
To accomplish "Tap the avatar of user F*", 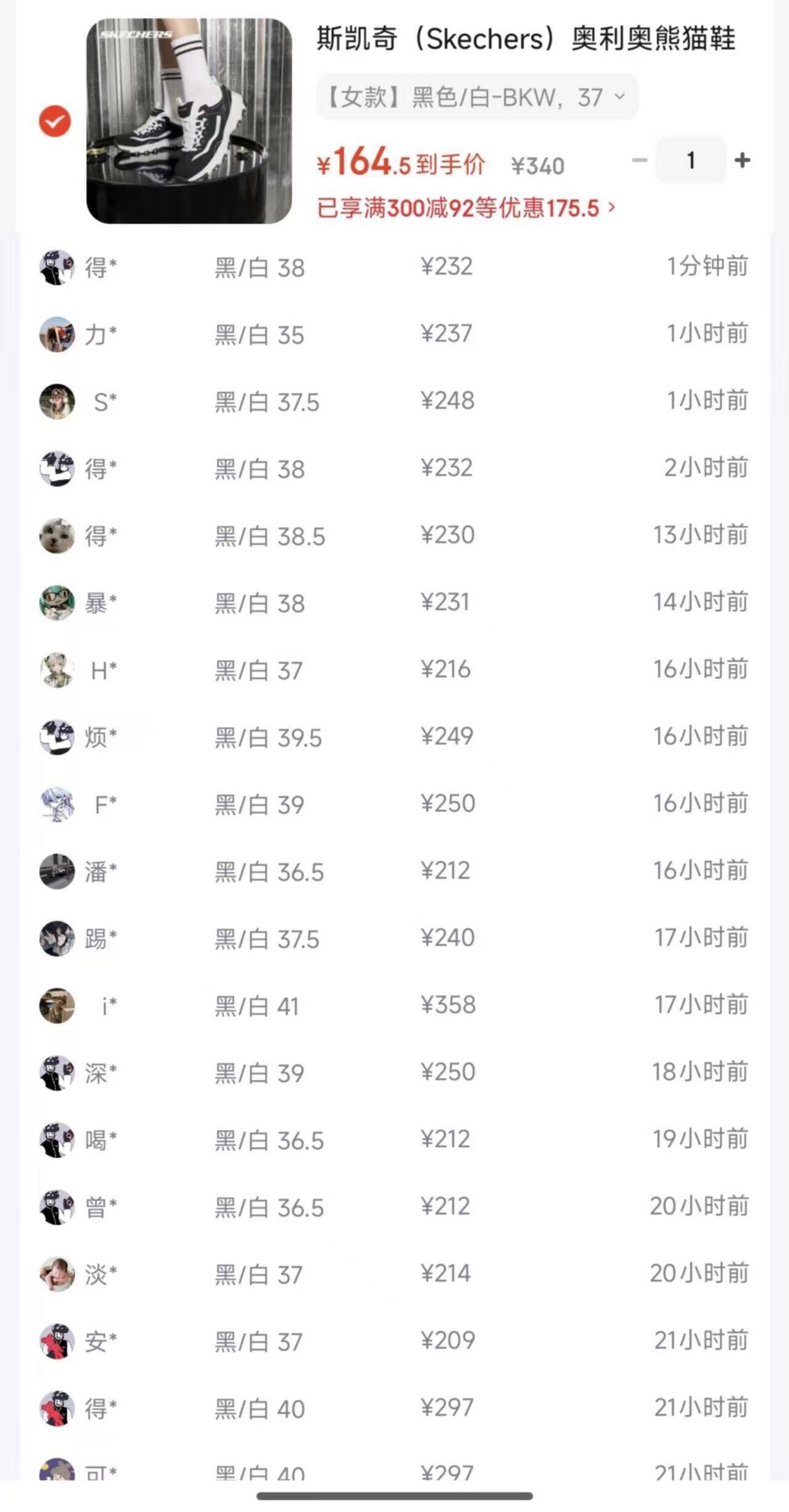I will click(57, 804).
